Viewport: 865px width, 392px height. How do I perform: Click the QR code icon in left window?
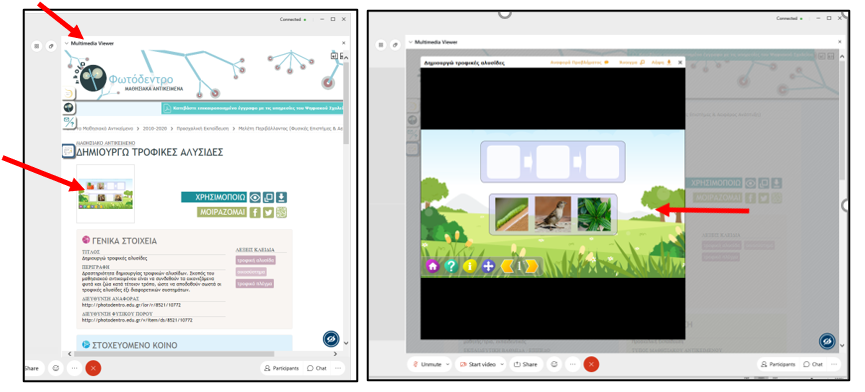point(281,212)
